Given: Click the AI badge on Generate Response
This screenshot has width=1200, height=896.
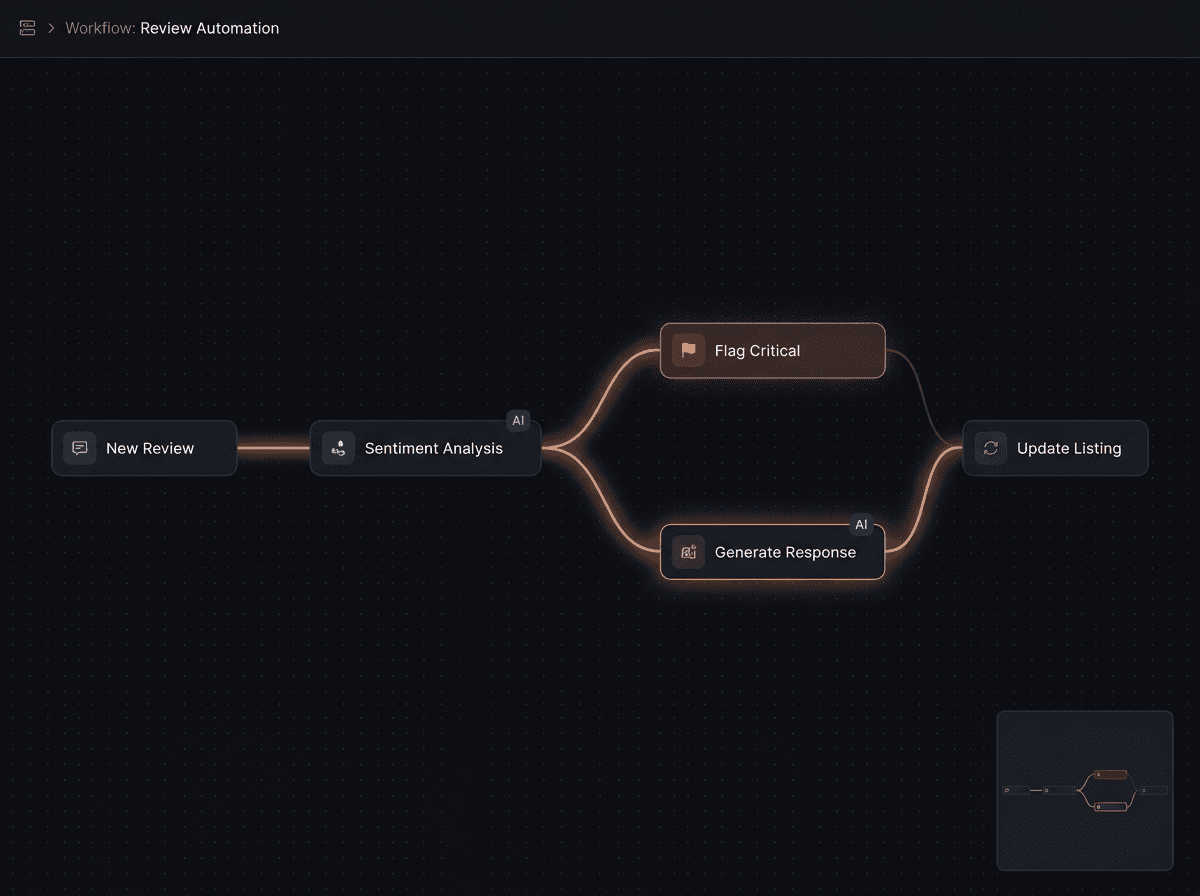Looking at the screenshot, I should [862, 524].
